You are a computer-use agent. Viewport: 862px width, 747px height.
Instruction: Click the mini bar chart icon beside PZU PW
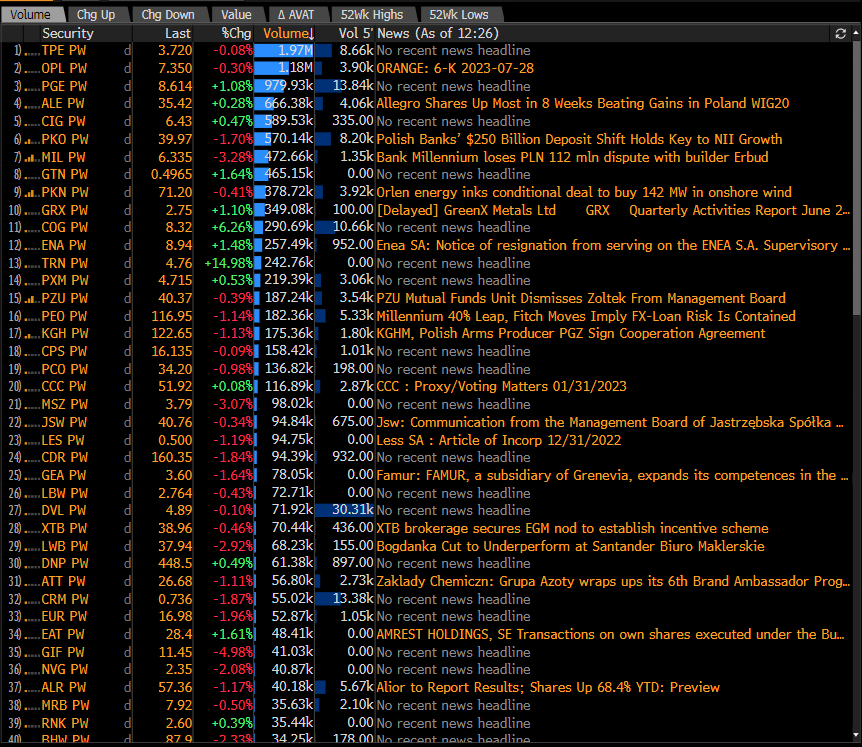(30, 298)
